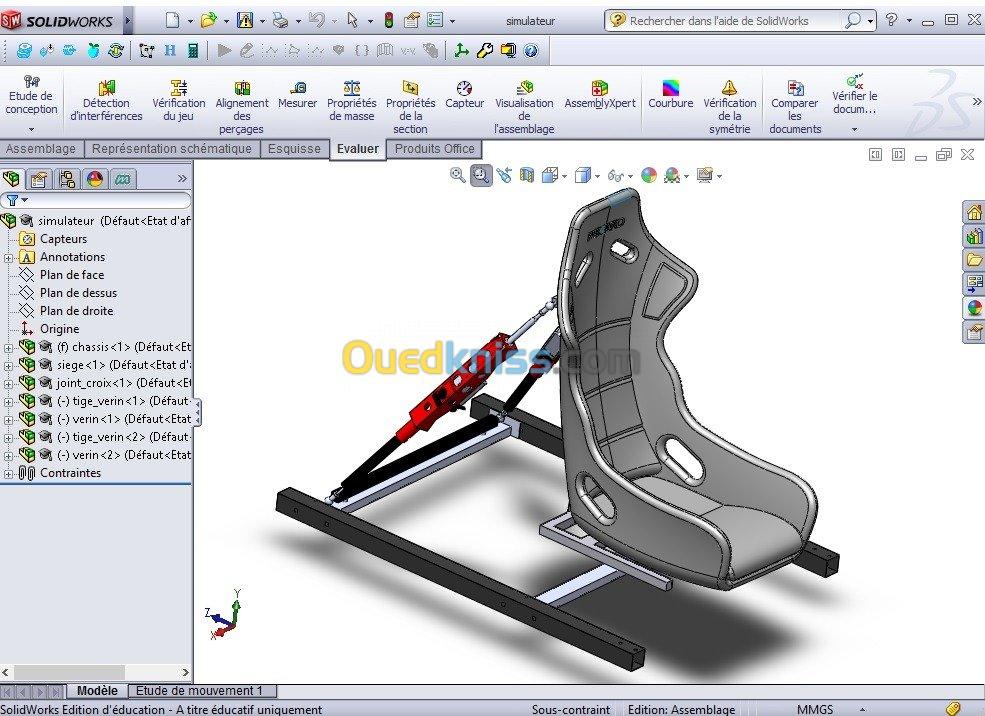Open the Mesurer measure tool
Viewport: 985px width, 716px height.
pyautogui.click(x=297, y=96)
